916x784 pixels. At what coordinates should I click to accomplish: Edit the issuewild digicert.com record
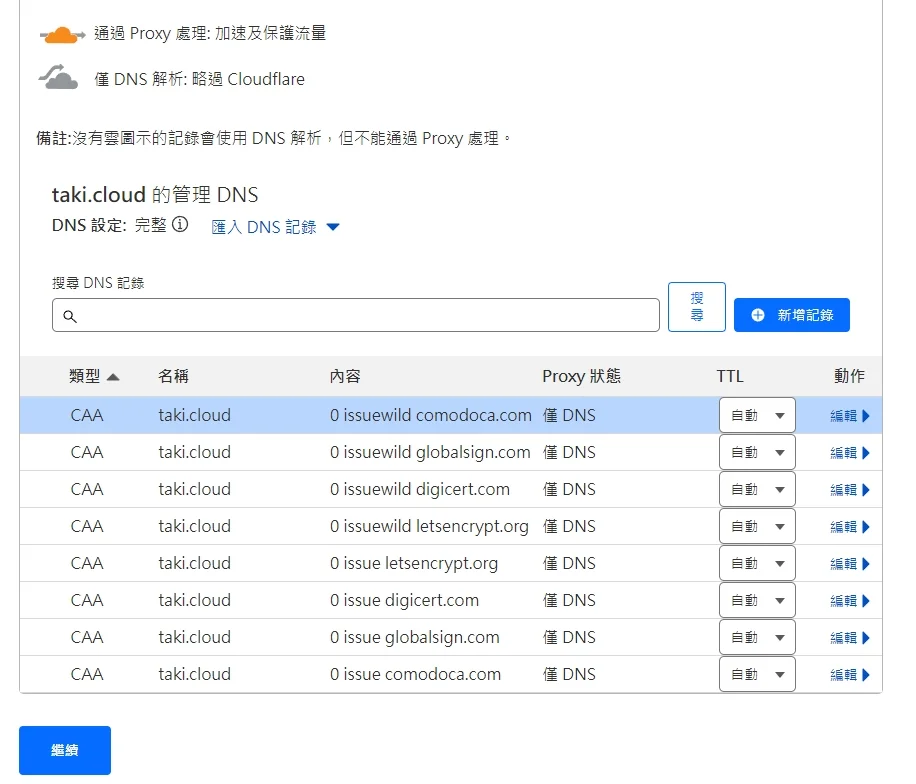[850, 490]
